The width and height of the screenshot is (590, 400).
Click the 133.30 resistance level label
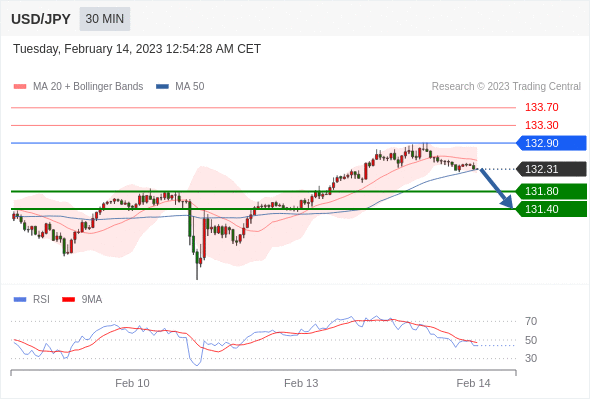[x=541, y=125]
